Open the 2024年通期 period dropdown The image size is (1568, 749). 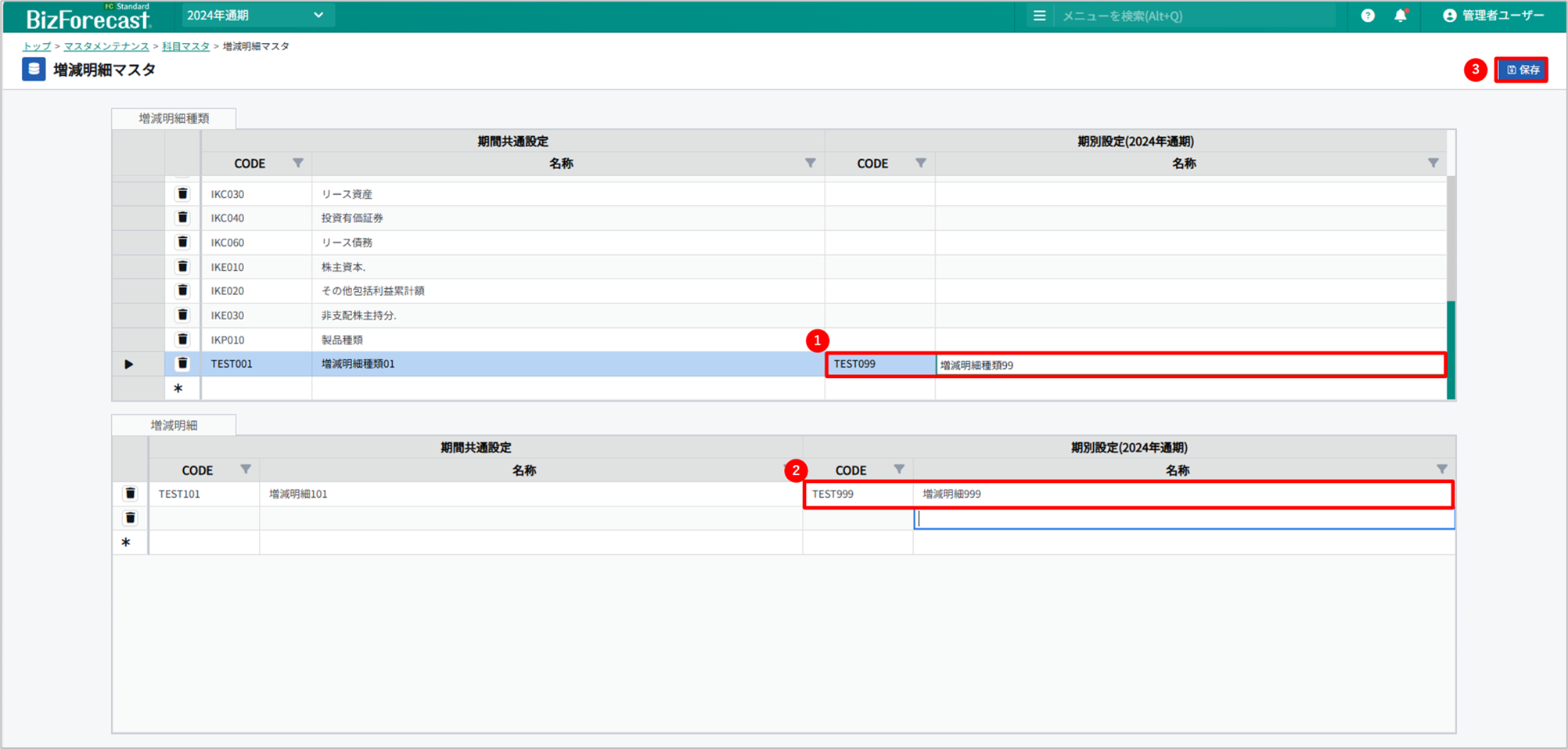(x=256, y=16)
